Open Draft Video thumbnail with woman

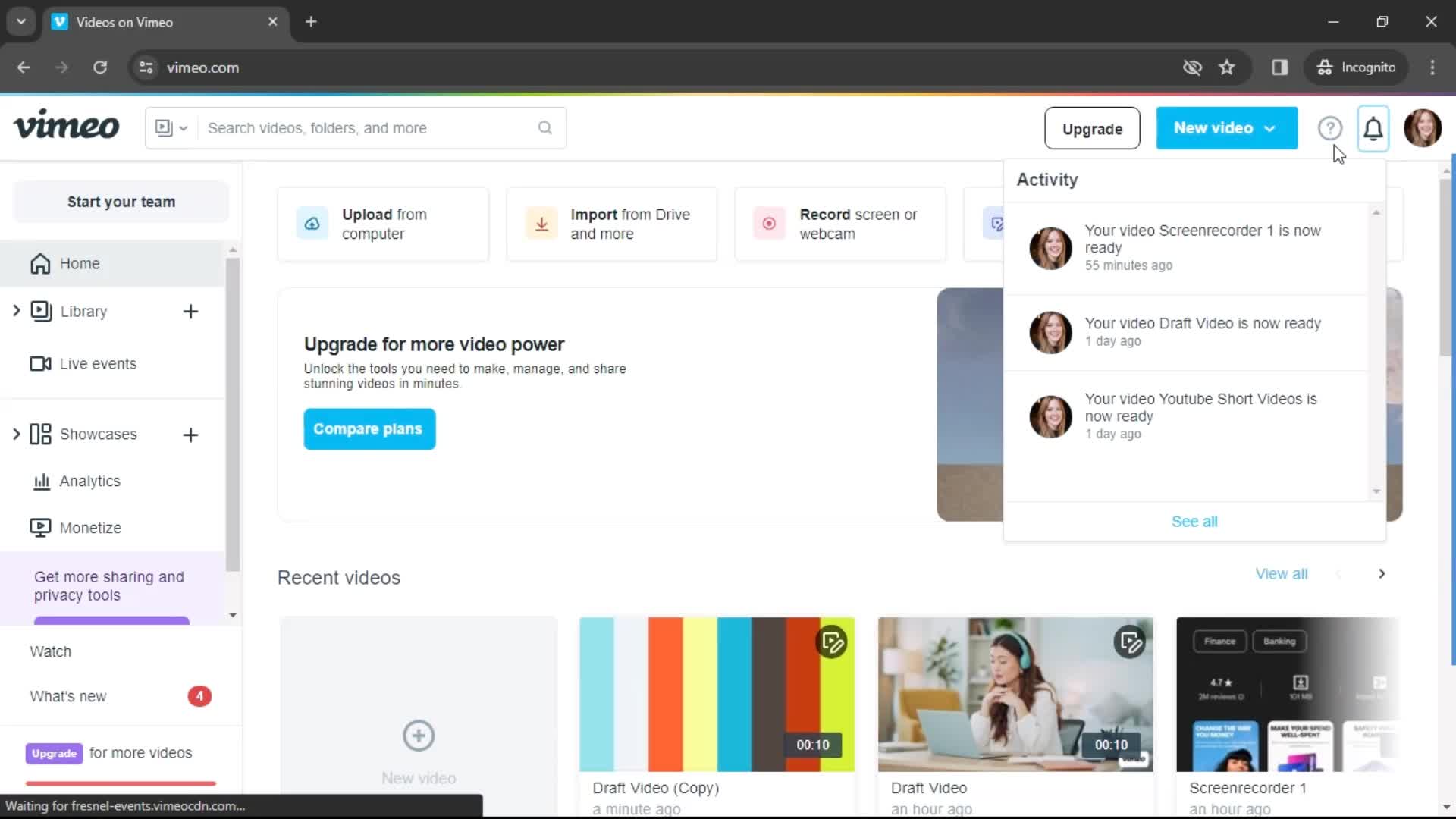coord(1015,695)
